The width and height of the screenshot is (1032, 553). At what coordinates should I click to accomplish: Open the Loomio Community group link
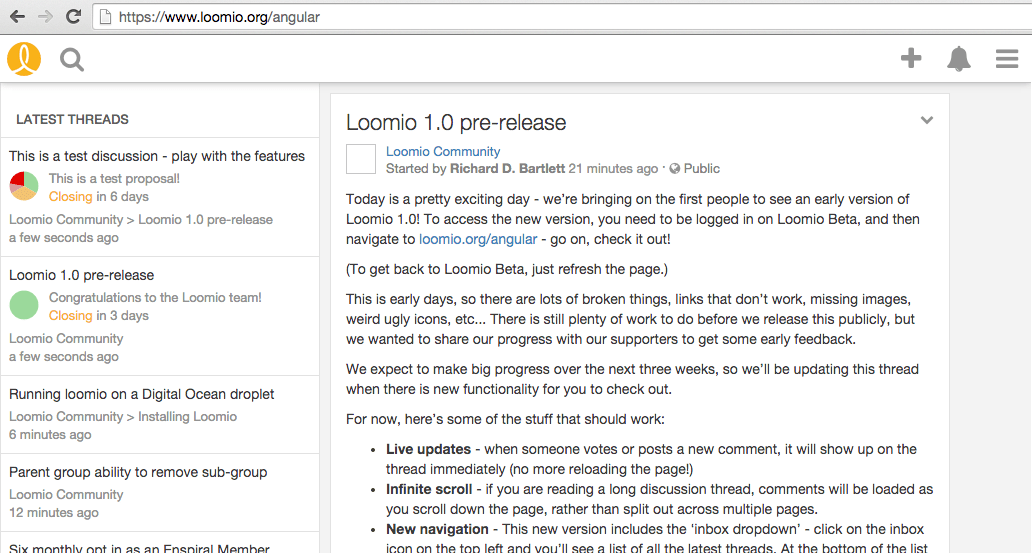[x=442, y=151]
